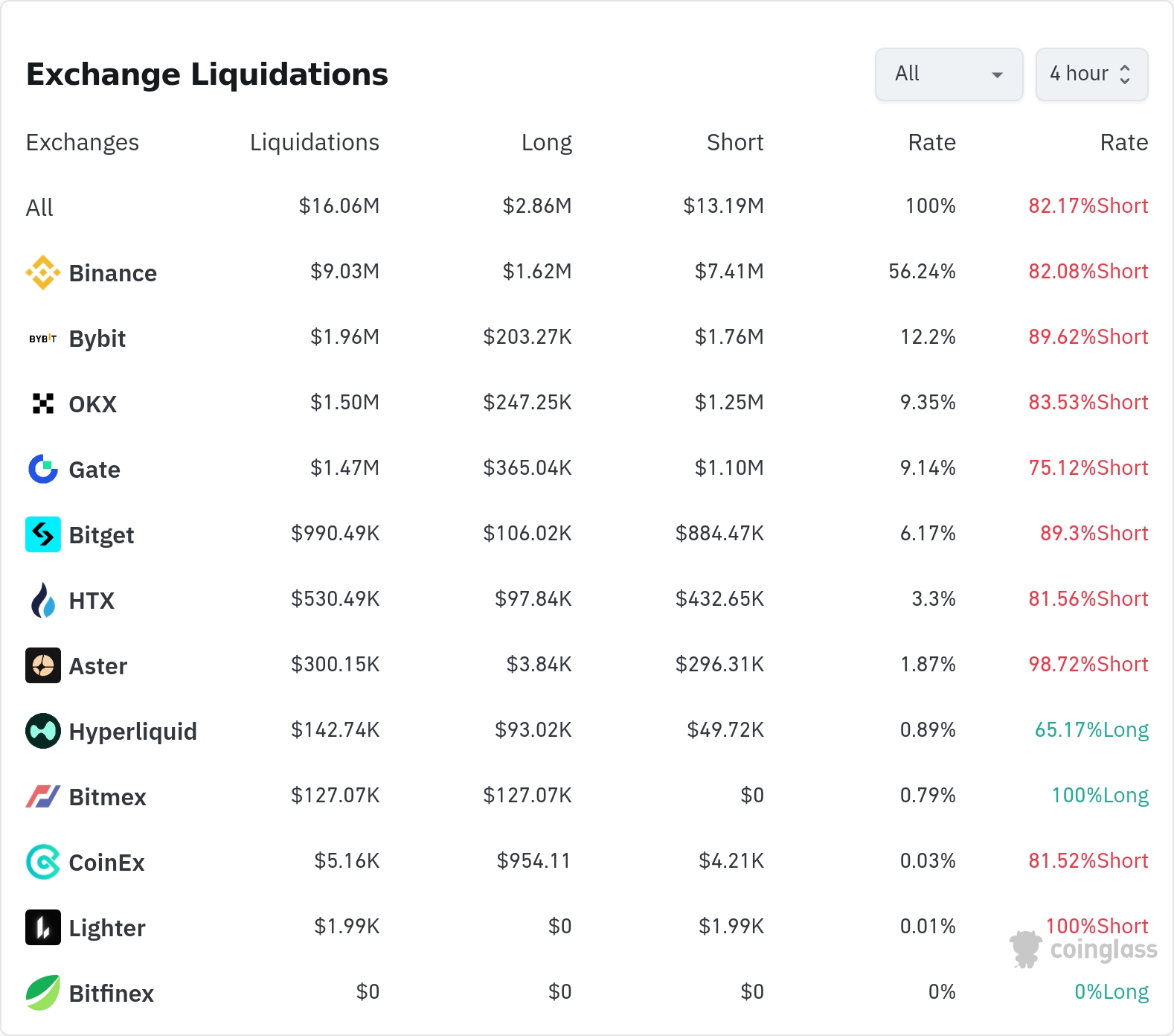This screenshot has height=1036, width=1174.
Task: Click the Bitget cyan logo icon
Action: [x=42, y=534]
